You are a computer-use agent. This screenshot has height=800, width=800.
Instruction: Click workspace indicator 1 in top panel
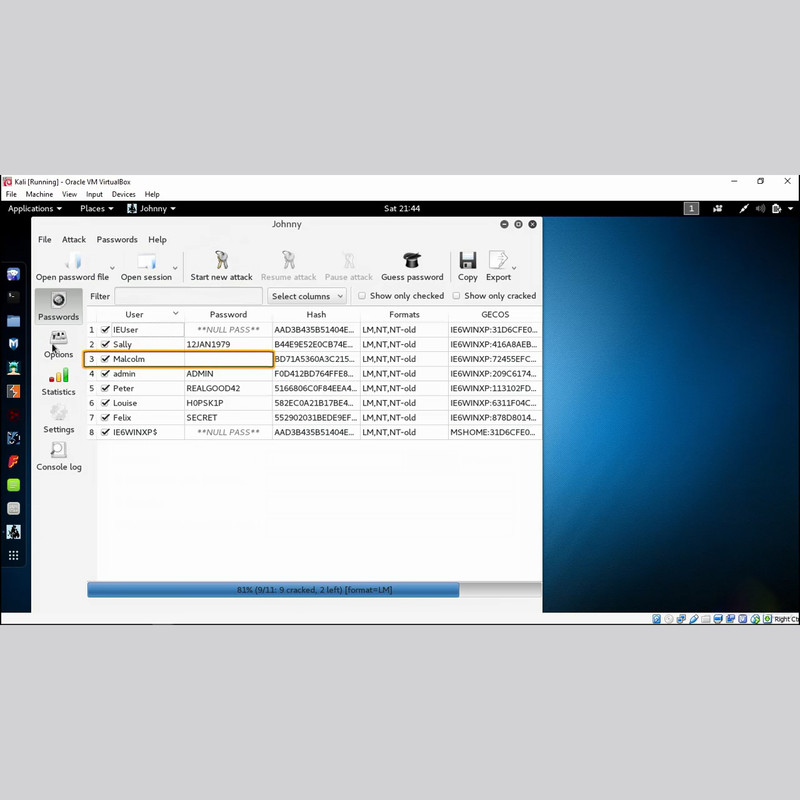(x=691, y=208)
